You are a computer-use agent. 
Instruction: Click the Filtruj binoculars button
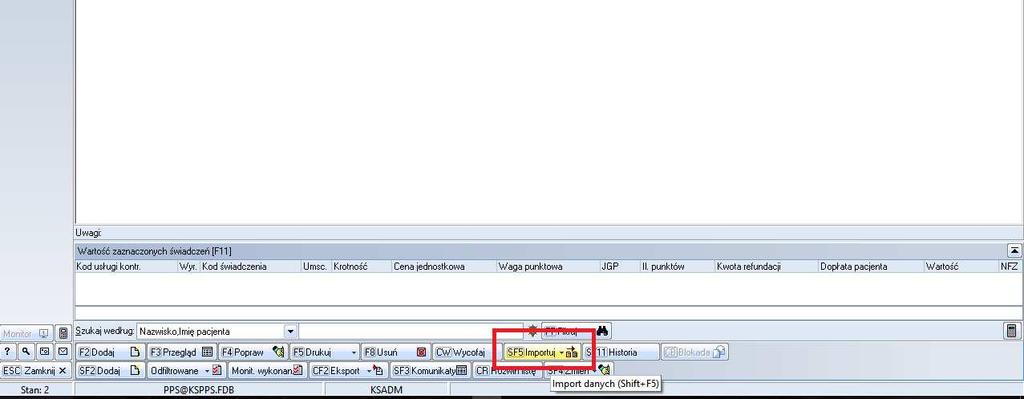(x=576, y=331)
